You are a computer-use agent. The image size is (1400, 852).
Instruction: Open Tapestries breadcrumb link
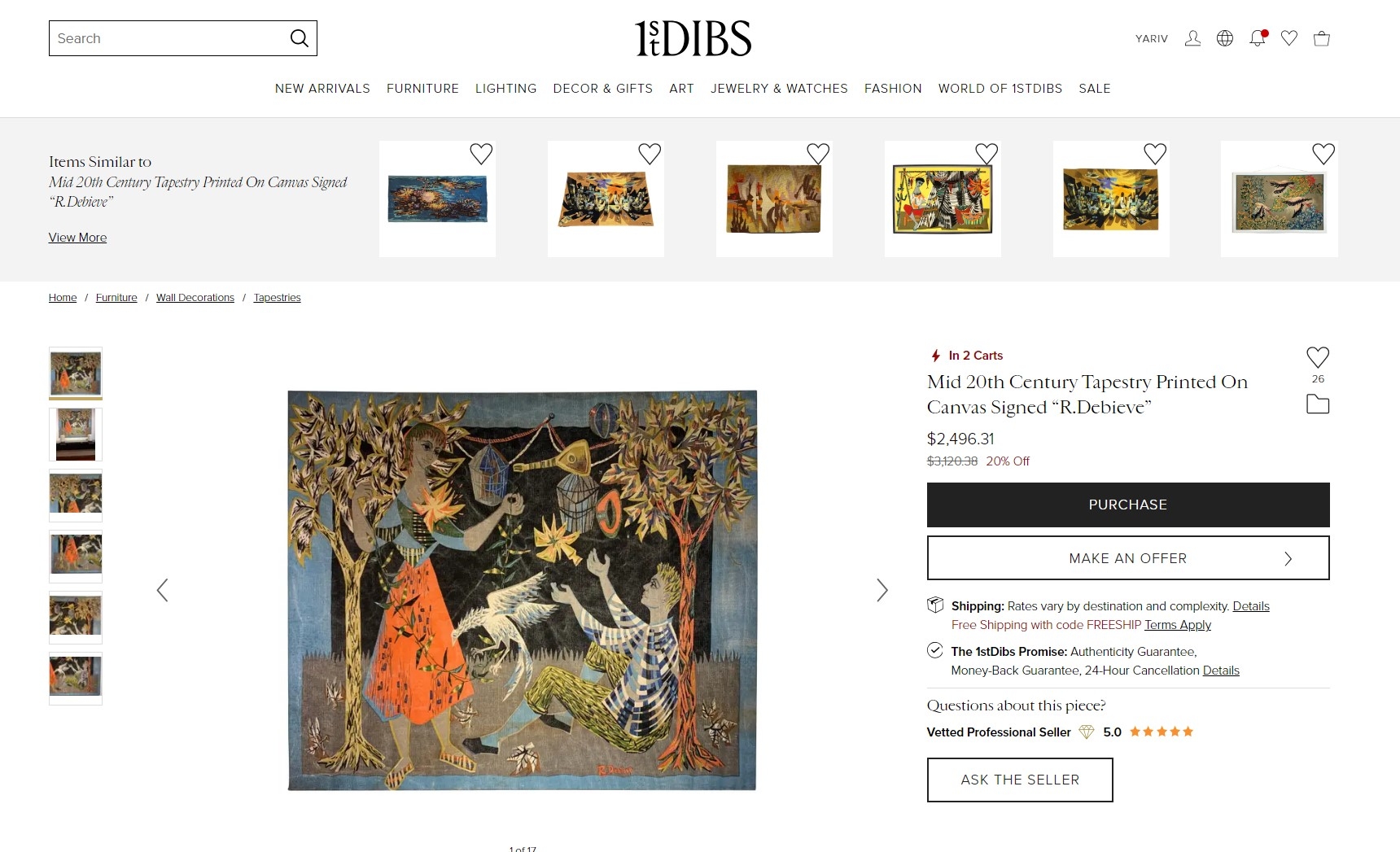(277, 298)
